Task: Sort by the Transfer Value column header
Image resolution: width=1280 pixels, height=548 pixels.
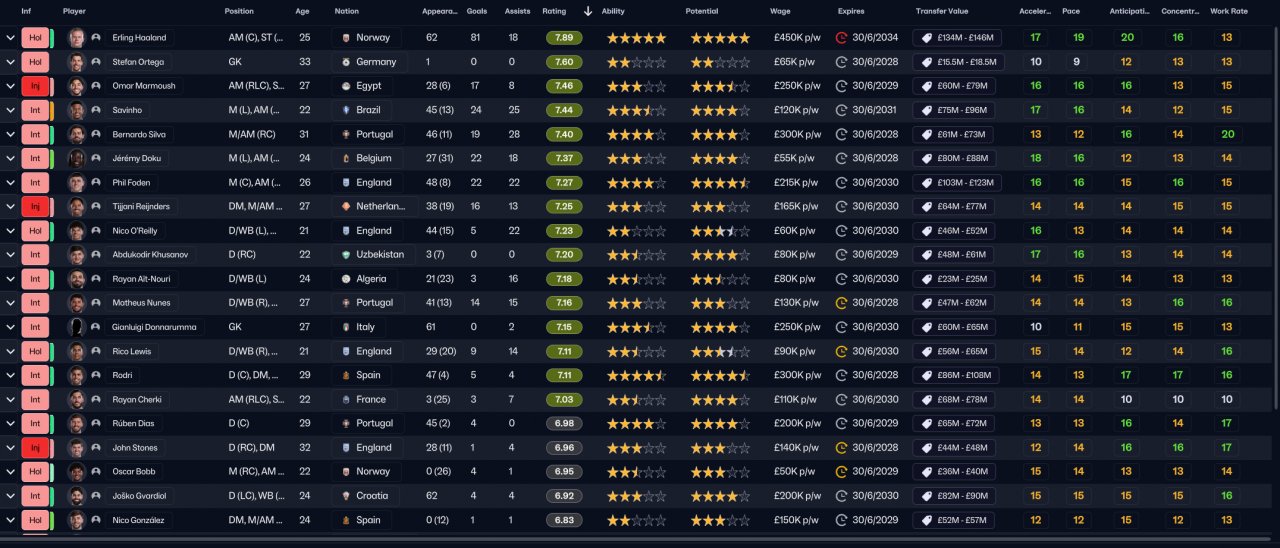Action: tap(942, 11)
